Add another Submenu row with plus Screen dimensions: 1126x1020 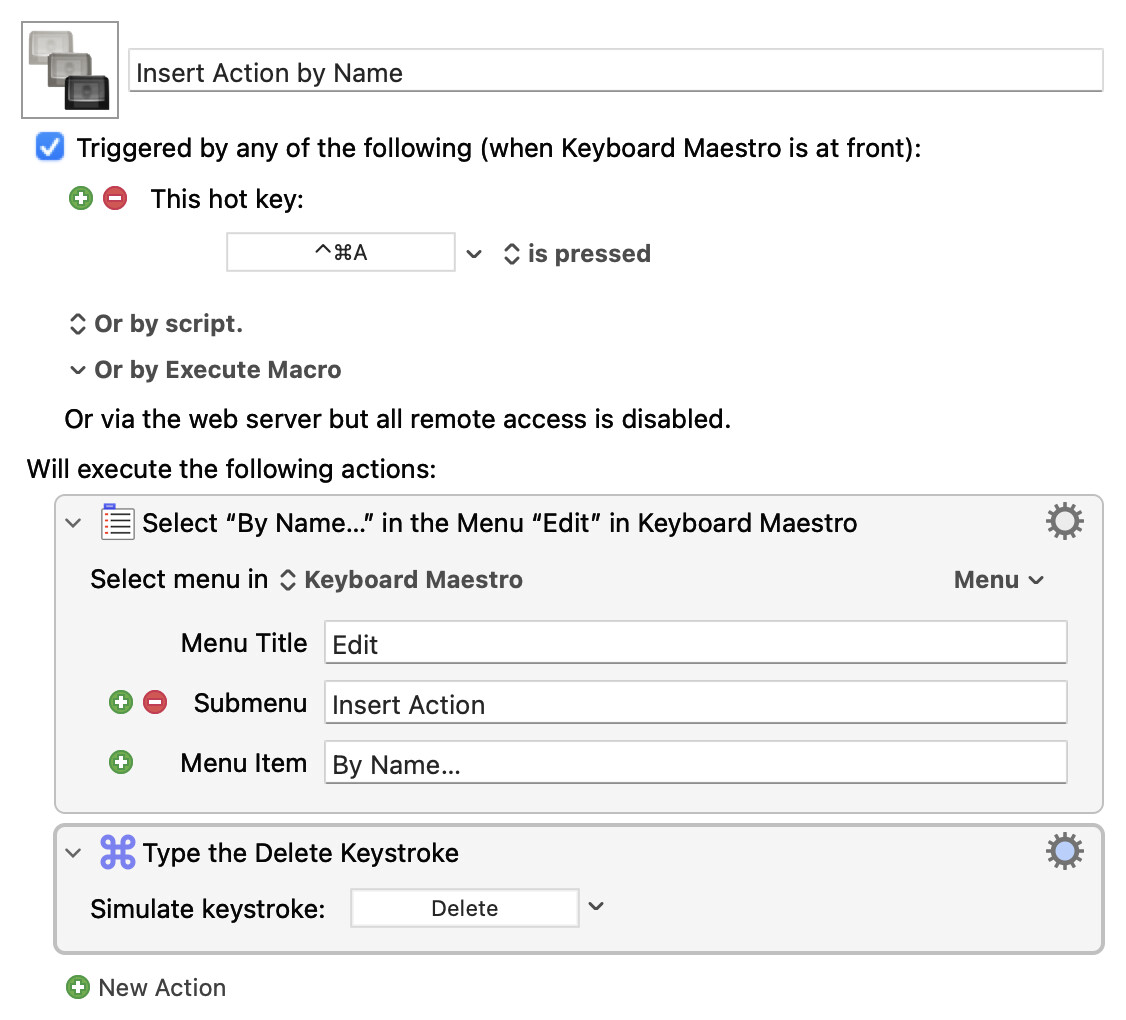121,703
